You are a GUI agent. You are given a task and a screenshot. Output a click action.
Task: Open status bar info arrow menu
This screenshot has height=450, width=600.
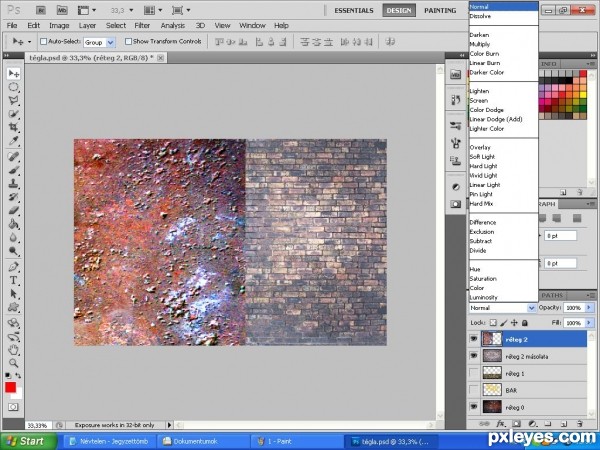click(170, 425)
